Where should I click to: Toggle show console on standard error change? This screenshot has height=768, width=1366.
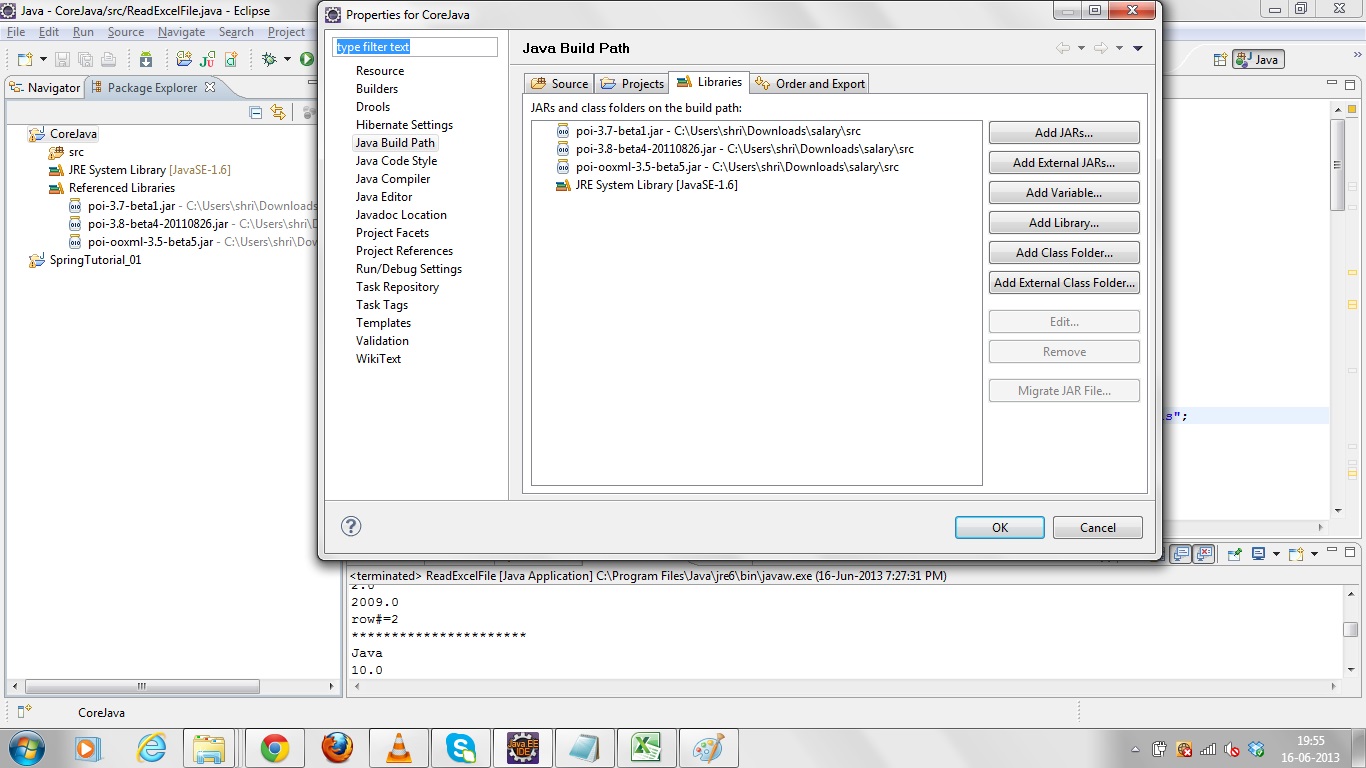[x=1204, y=553]
